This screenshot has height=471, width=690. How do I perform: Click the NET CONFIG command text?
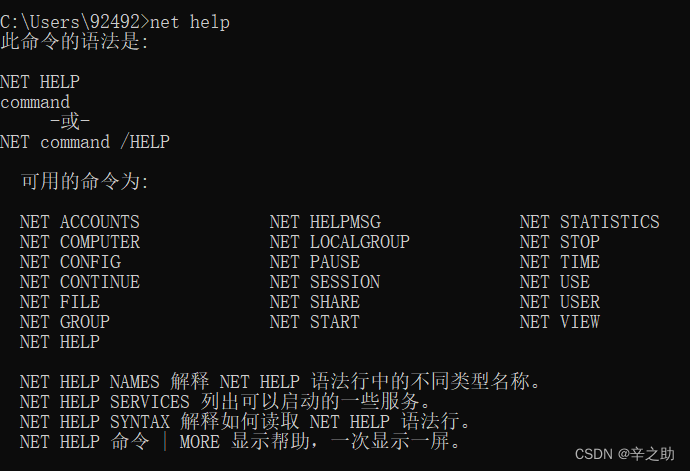70,262
